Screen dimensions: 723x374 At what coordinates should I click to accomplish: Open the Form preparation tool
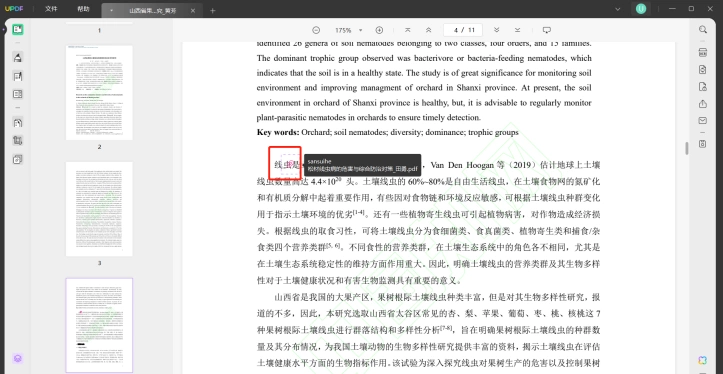18,95
